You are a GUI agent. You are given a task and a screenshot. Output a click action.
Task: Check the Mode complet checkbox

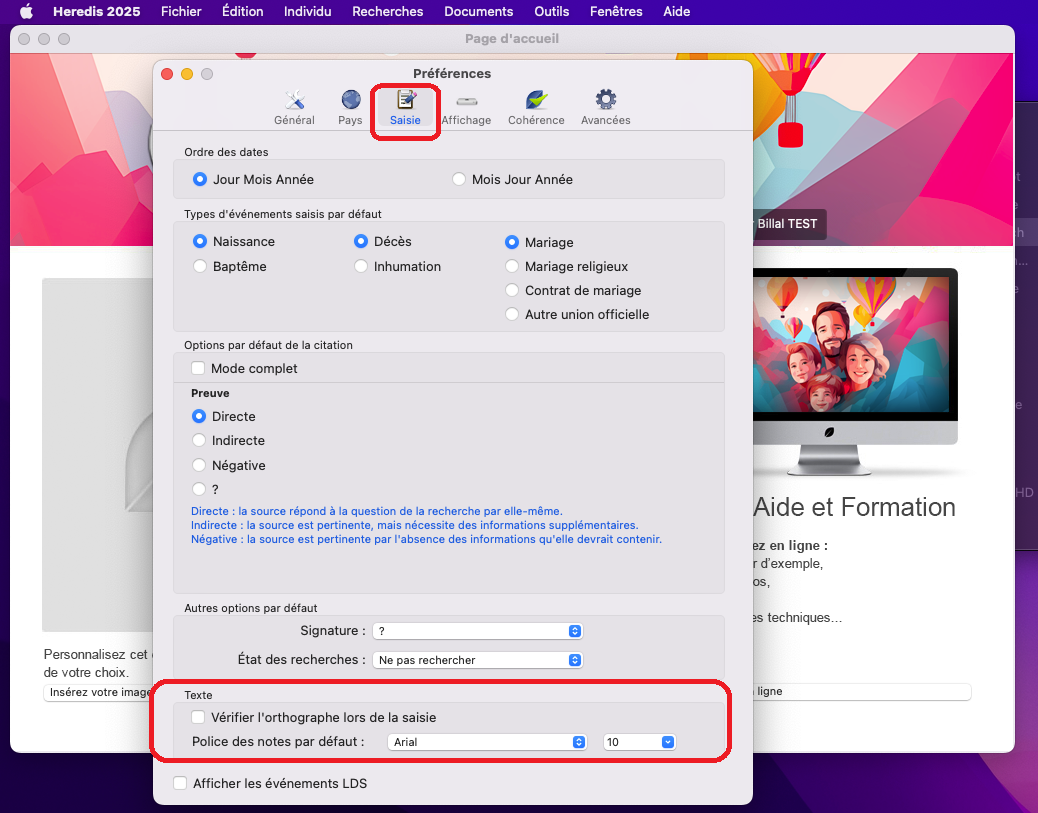199,368
